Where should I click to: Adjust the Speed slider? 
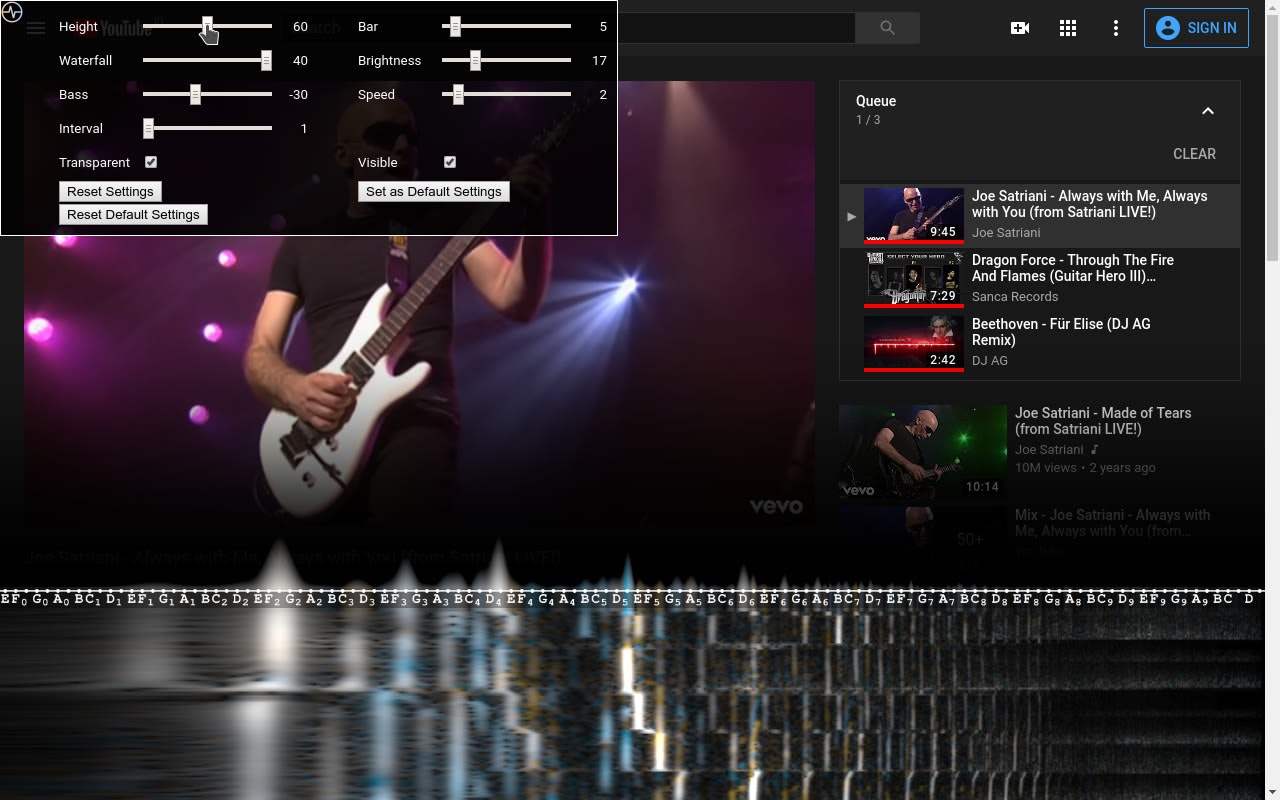click(506, 94)
